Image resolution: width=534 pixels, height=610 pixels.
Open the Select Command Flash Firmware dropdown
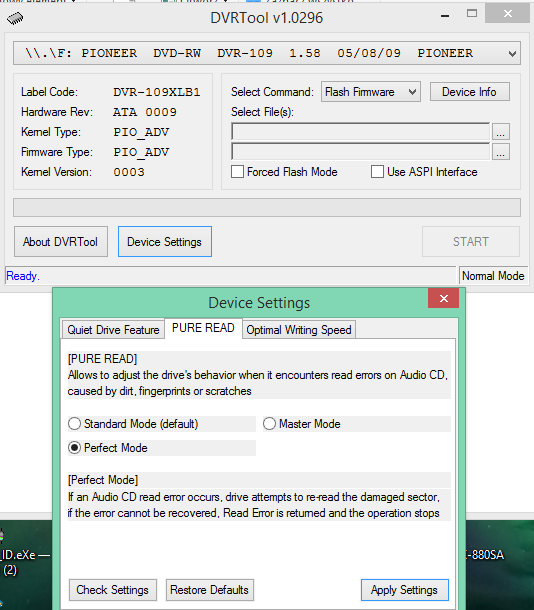[371, 92]
